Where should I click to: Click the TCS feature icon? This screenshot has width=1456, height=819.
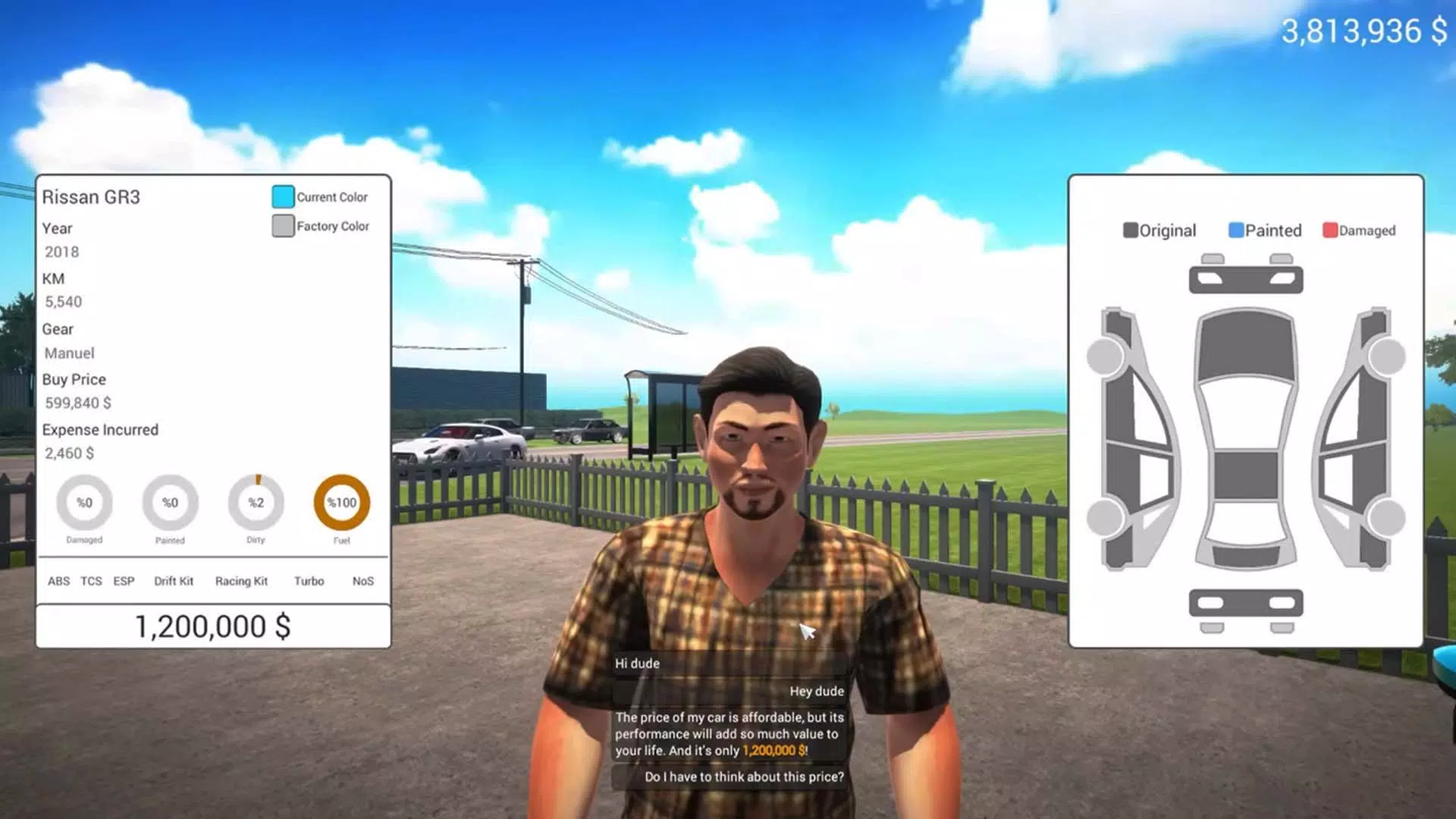pos(90,581)
